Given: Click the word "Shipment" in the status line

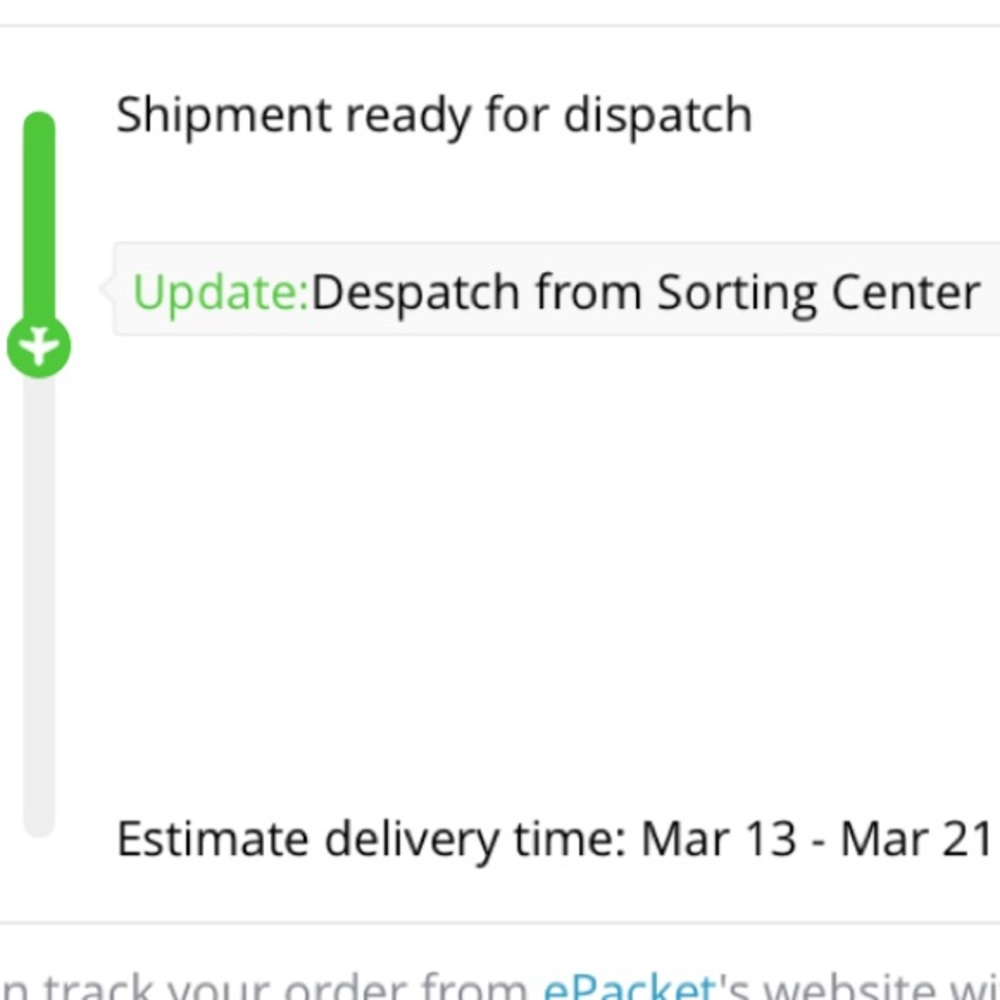Looking at the screenshot, I should point(222,115).
